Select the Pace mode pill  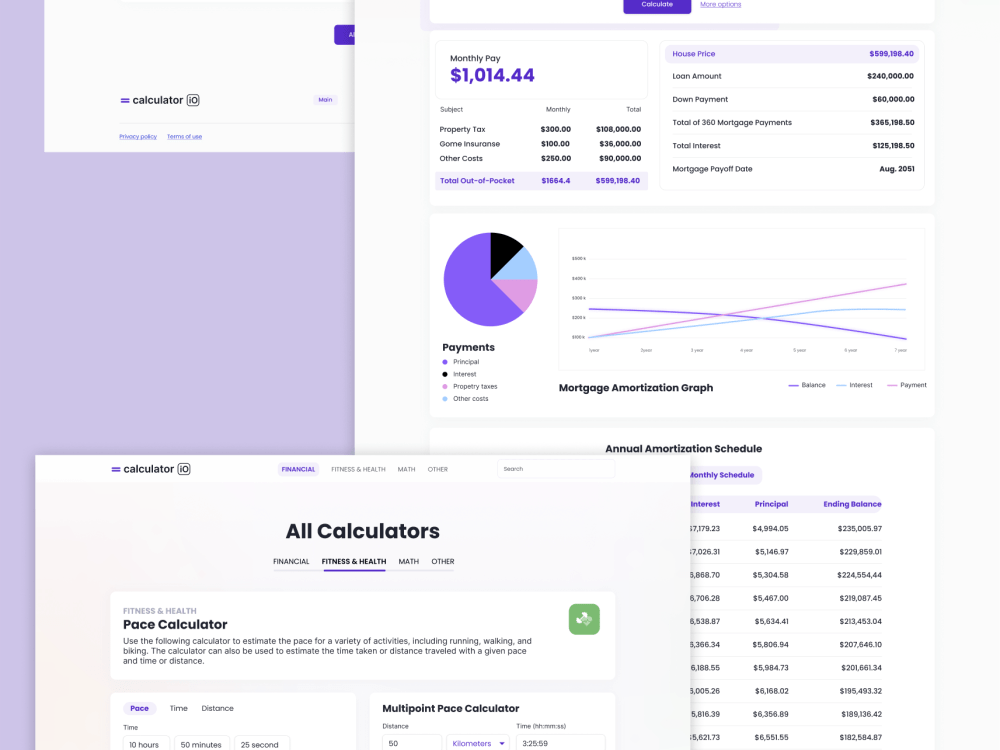pyautogui.click(x=139, y=708)
